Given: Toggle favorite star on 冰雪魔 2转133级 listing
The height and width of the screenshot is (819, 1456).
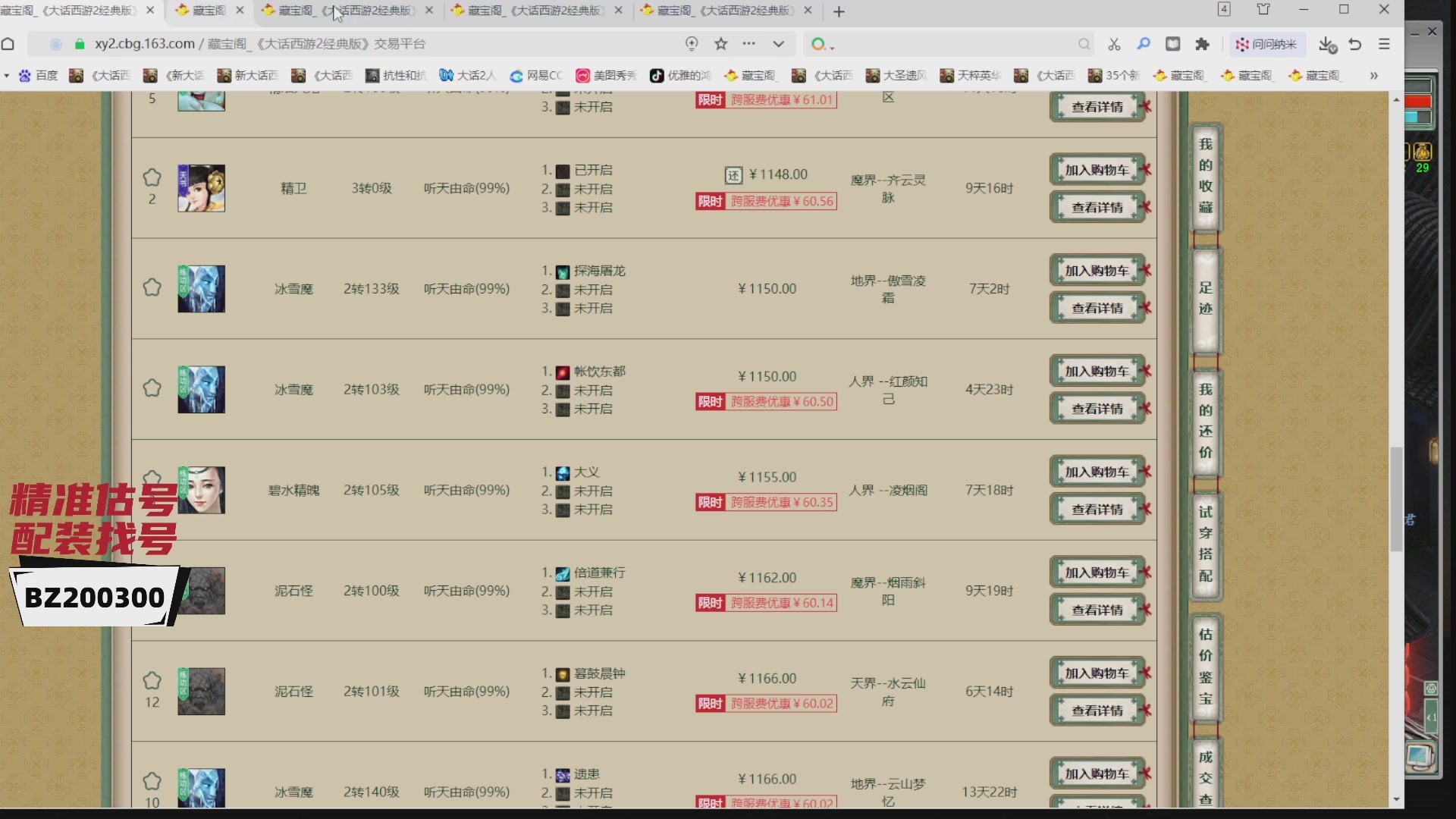Looking at the screenshot, I should (152, 287).
